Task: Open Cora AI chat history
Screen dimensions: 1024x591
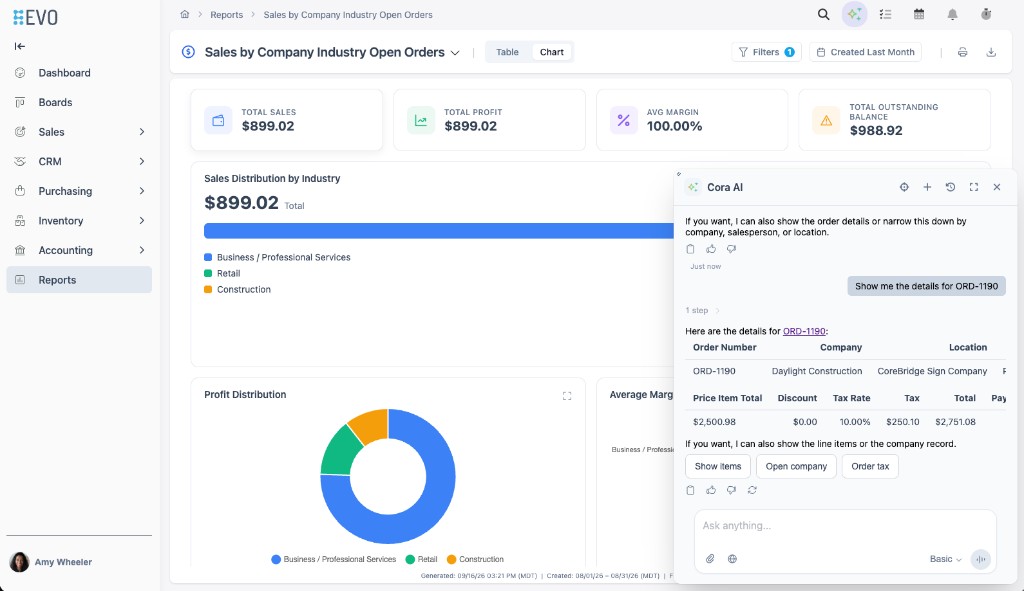Action: pos(950,187)
